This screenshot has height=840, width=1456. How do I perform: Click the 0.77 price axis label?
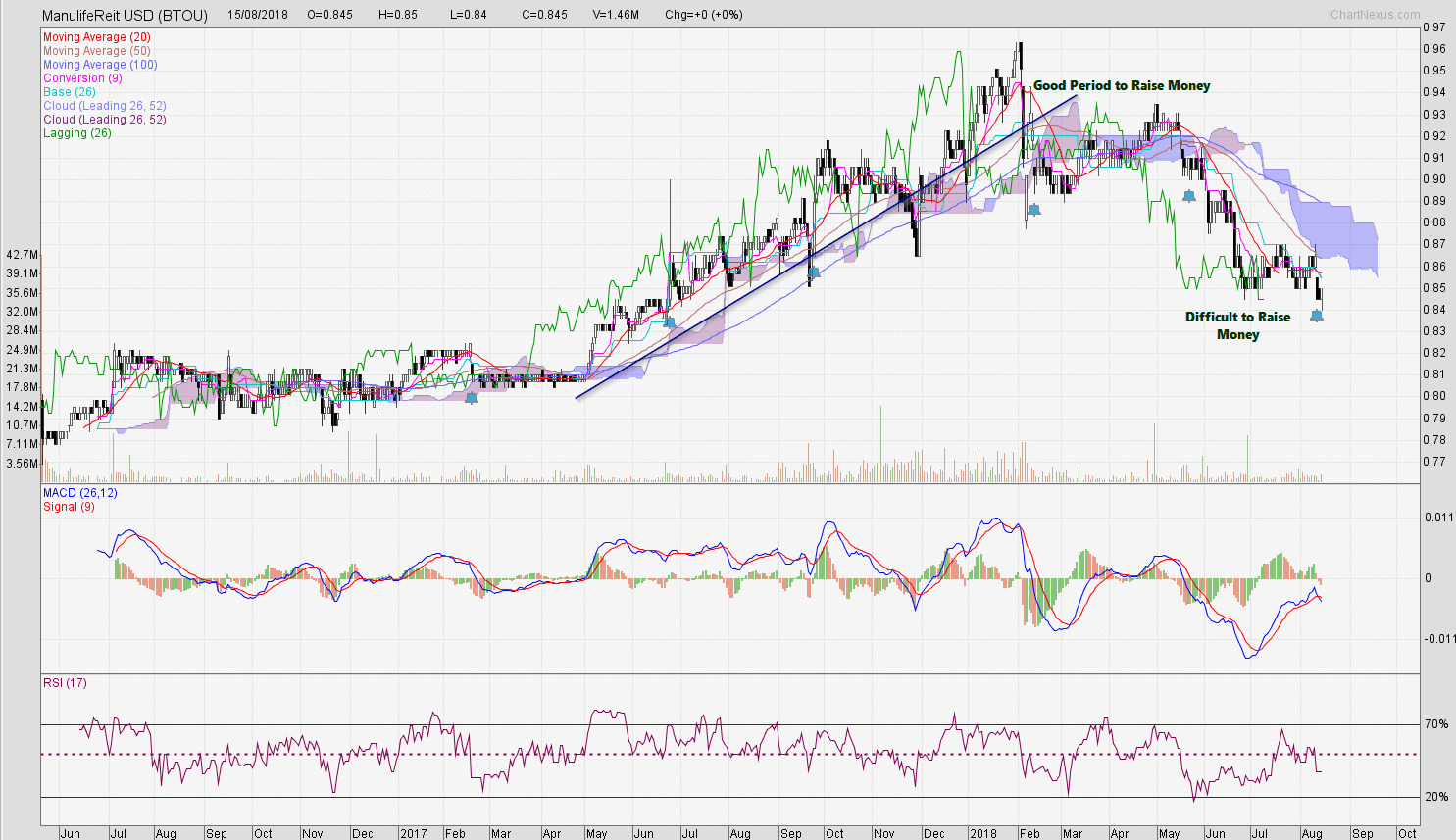pyautogui.click(x=1433, y=462)
